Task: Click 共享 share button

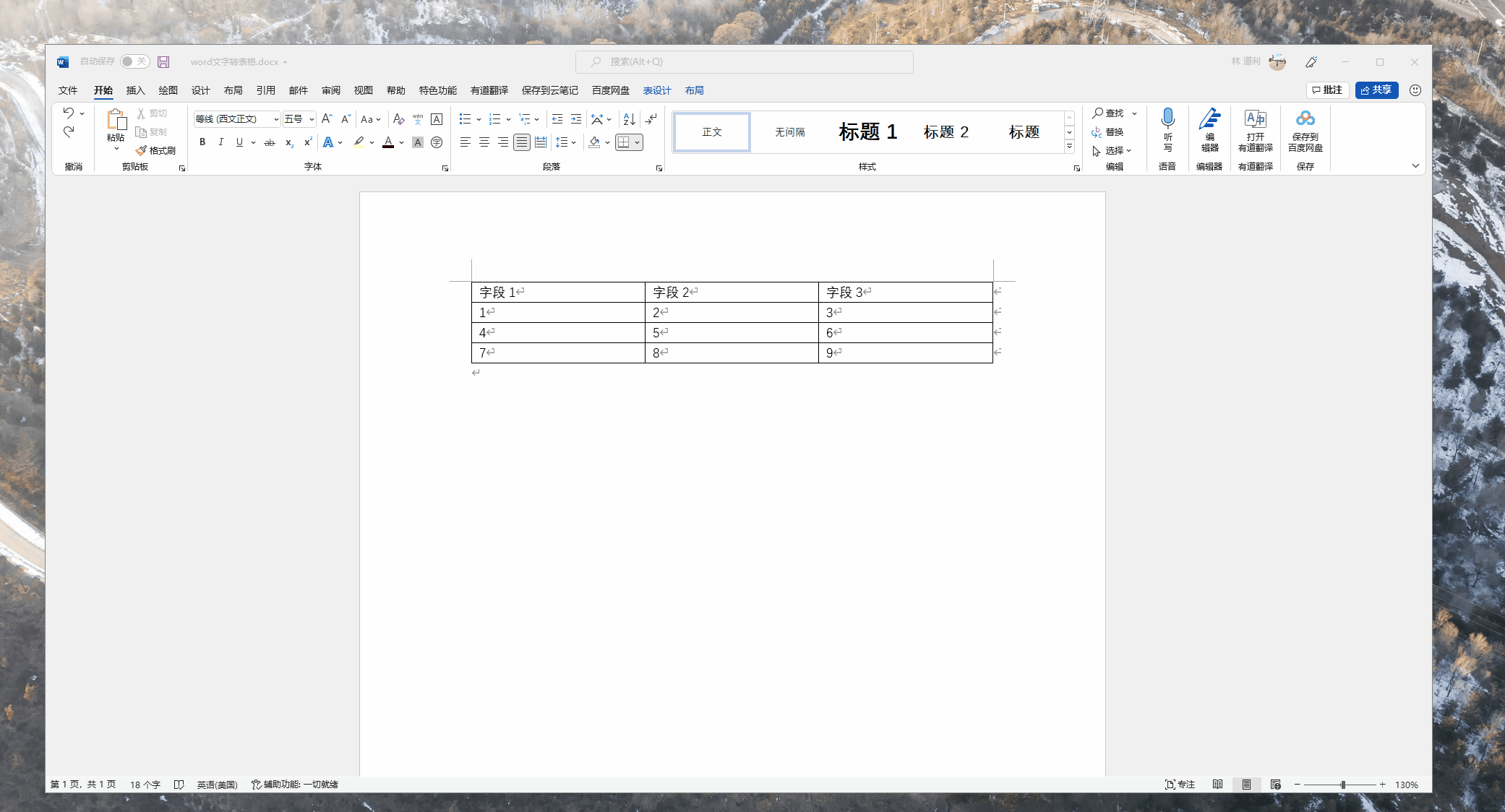Action: (1377, 90)
